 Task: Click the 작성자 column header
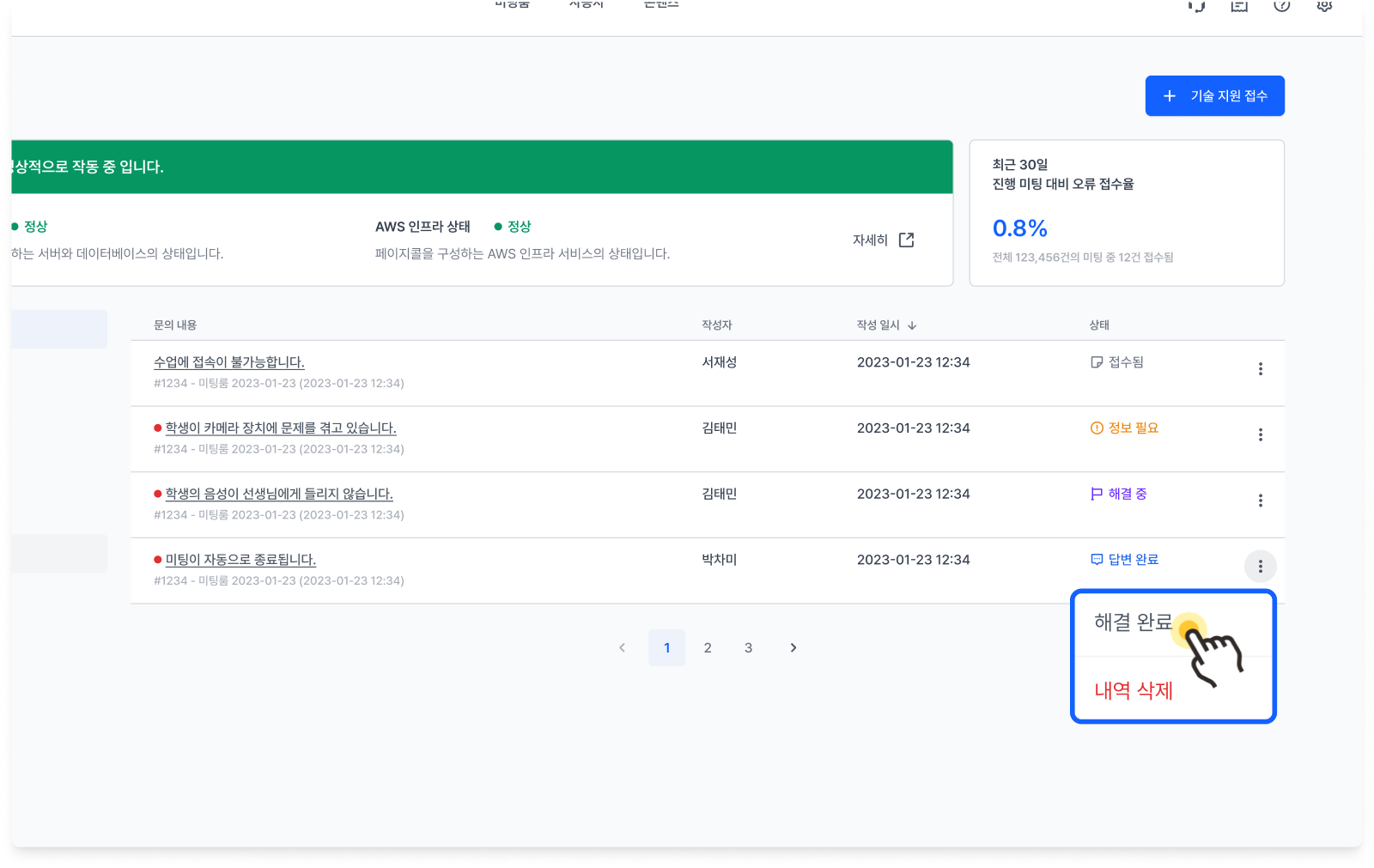coord(717,325)
